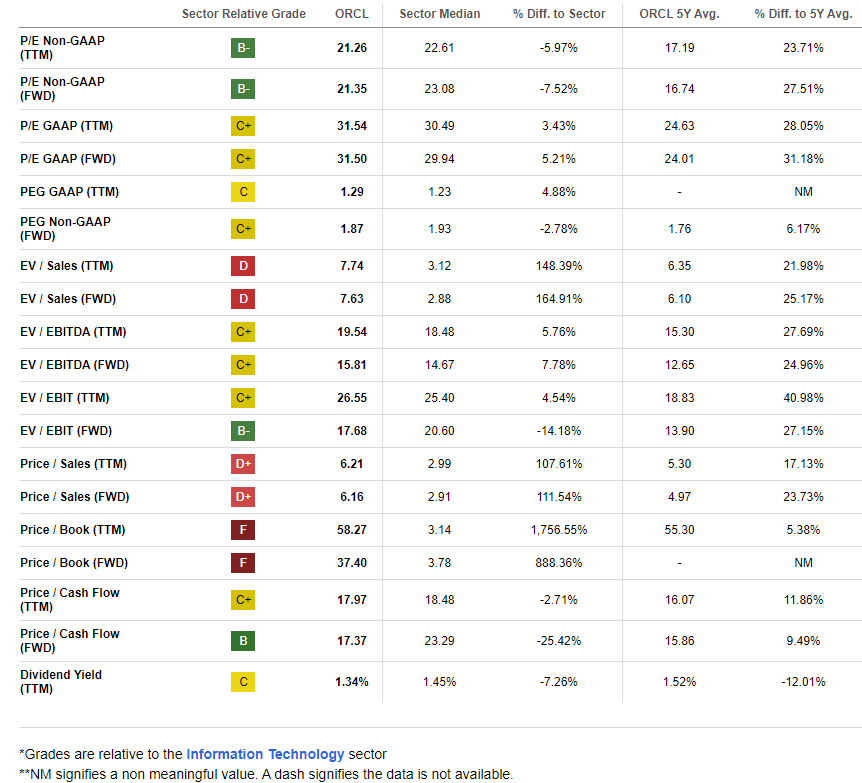
Task: Click the Price / Cash Flow (TTM) row label
Action: coord(70,600)
